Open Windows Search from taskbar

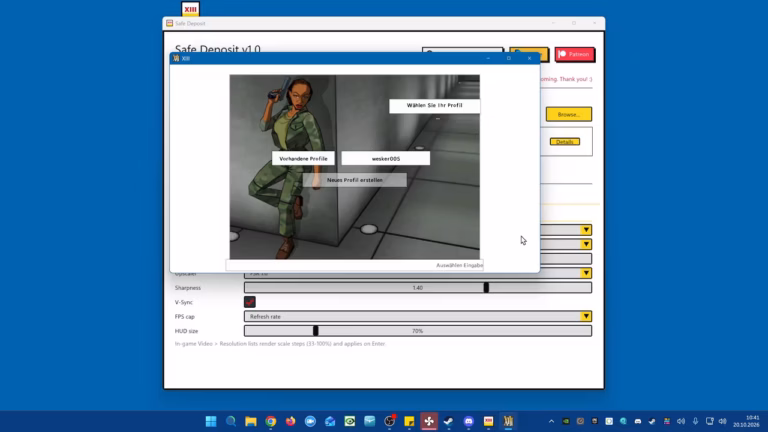point(231,421)
